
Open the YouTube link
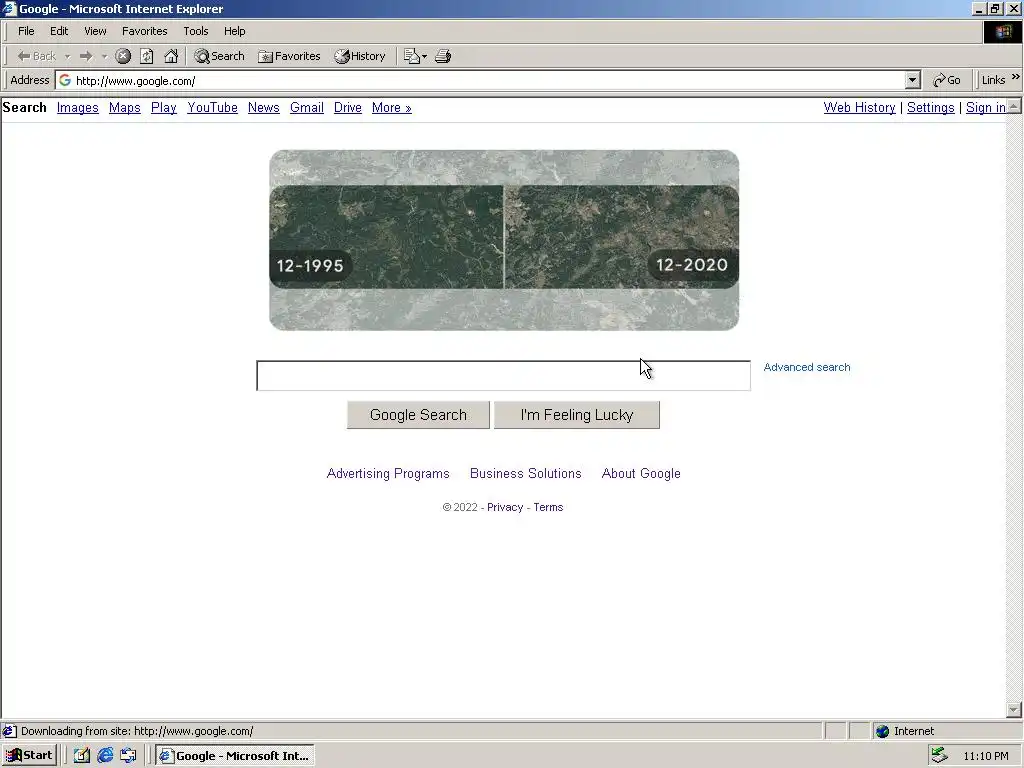(x=212, y=108)
